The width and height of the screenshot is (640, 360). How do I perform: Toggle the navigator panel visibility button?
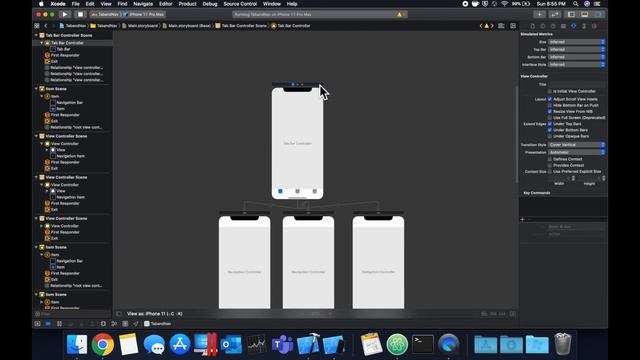click(571, 14)
